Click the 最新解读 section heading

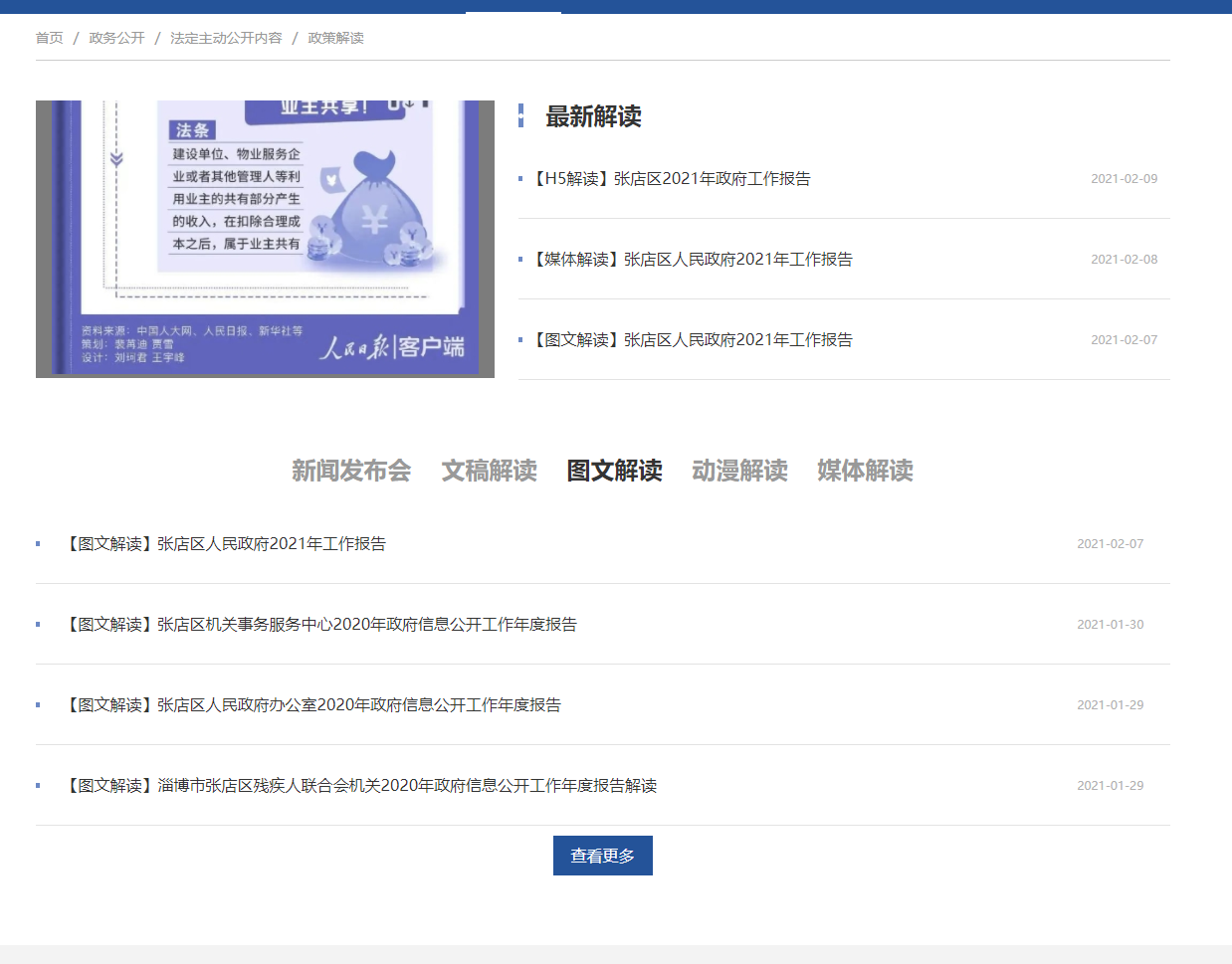click(593, 116)
